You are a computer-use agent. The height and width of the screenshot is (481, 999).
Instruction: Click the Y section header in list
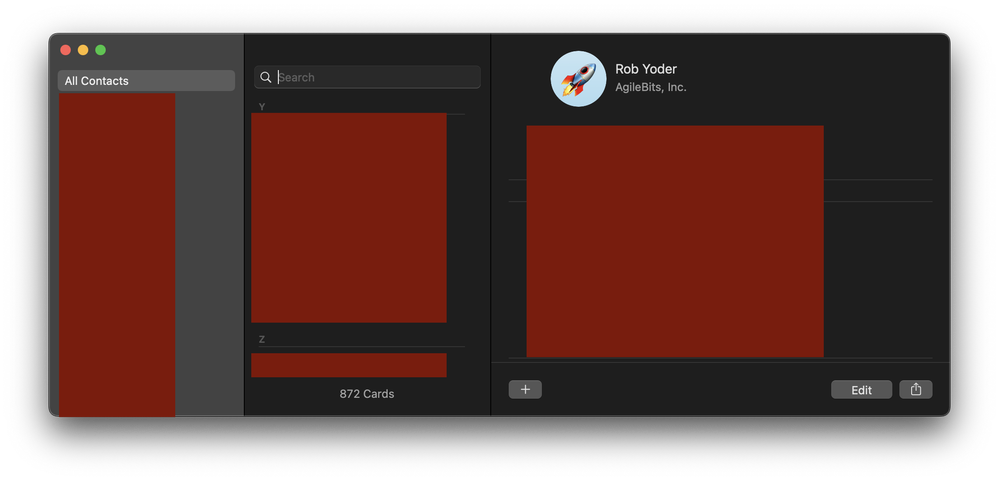click(262, 107)
